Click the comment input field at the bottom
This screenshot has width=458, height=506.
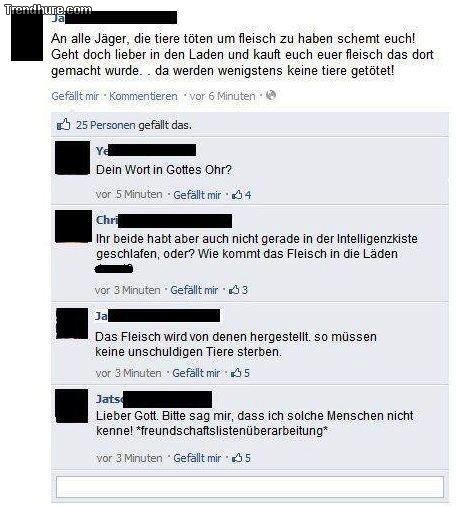250,487
